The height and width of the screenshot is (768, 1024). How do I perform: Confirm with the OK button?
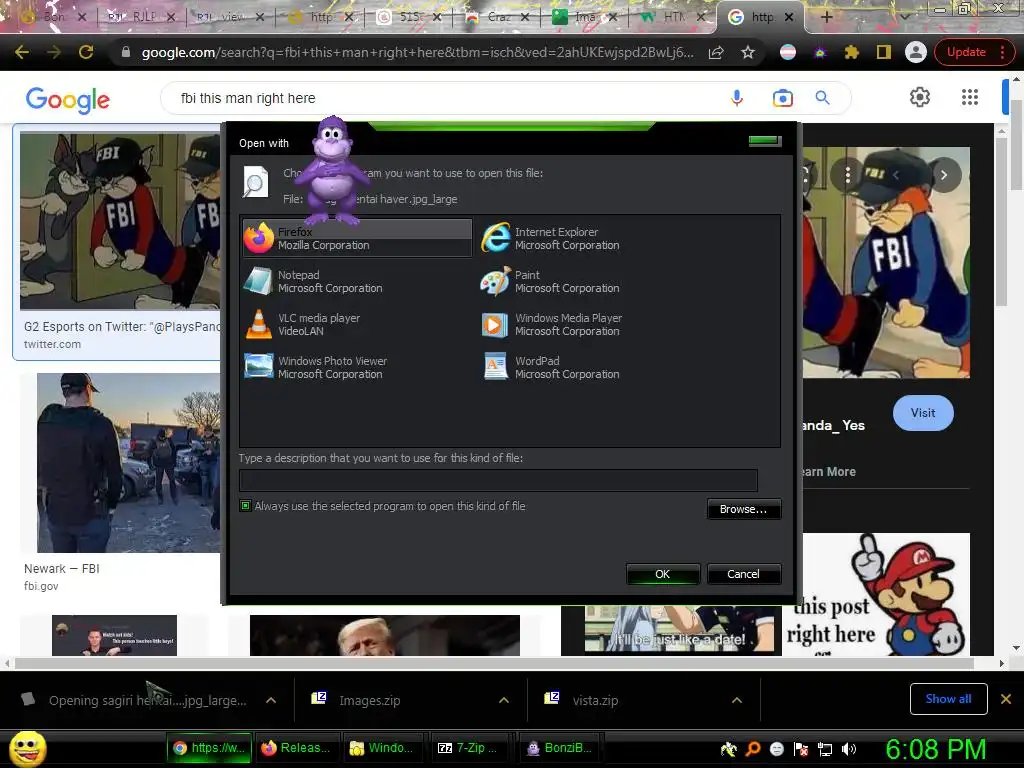click(663, 574)
